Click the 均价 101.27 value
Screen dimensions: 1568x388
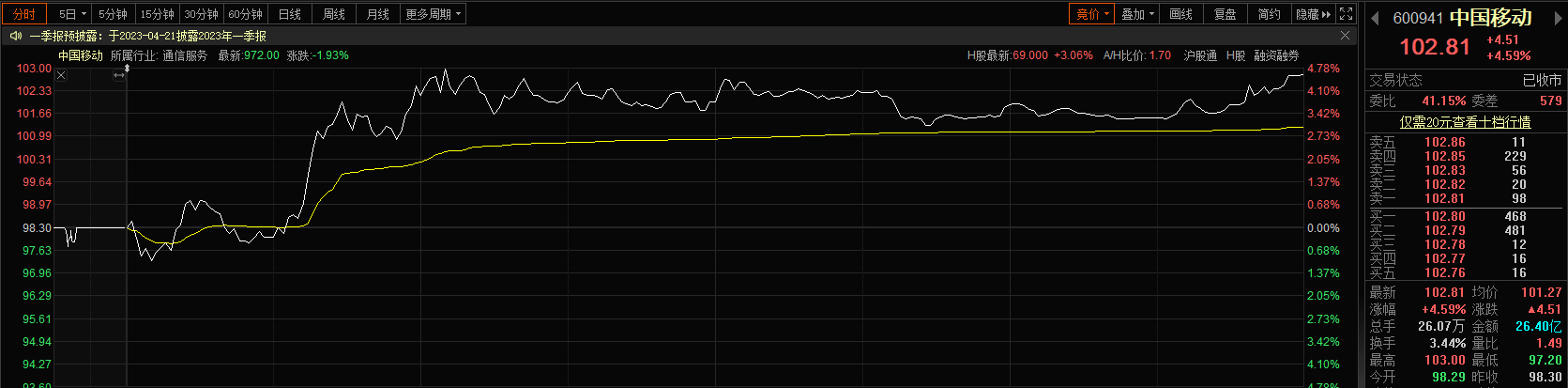[x=1542, y=292]
